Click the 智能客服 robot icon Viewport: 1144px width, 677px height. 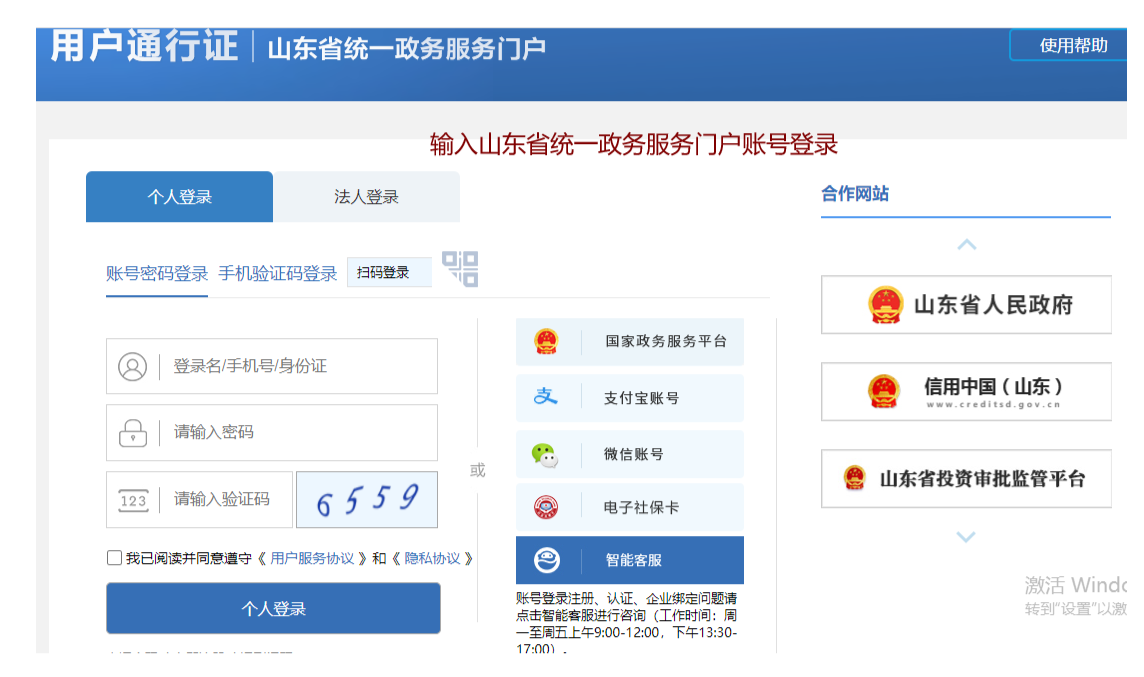pyautogui.click(x=547, y=560)
